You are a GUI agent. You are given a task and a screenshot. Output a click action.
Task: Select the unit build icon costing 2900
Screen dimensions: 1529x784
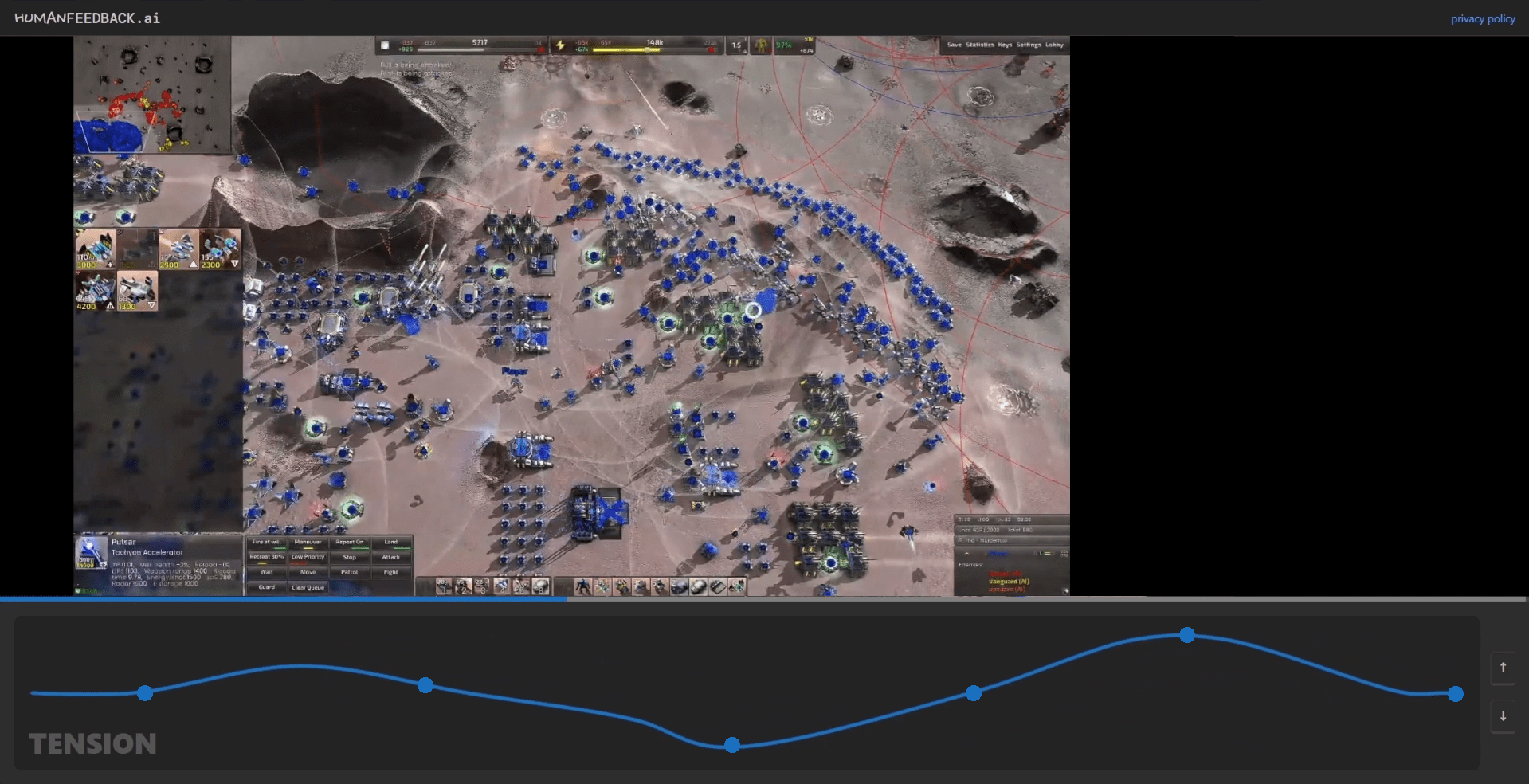point(178,249)
